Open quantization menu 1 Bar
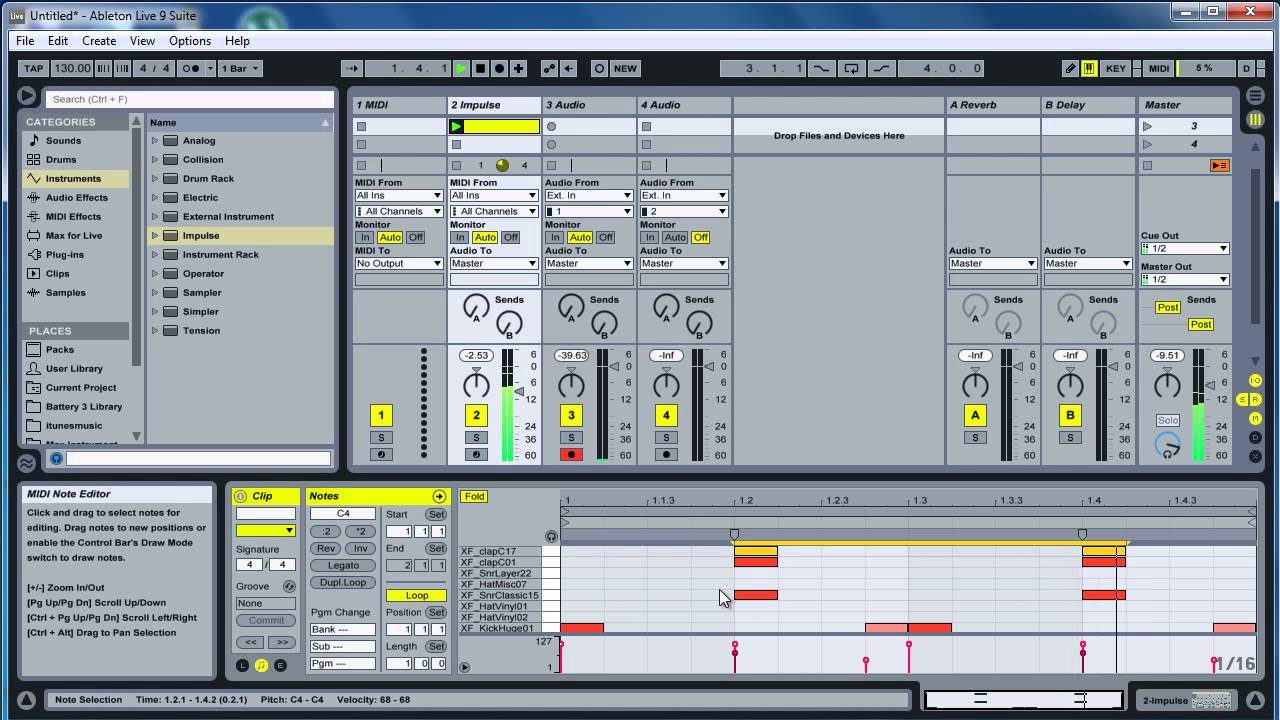The height and width of the screenshot is (720, 1280). [240, 68]
